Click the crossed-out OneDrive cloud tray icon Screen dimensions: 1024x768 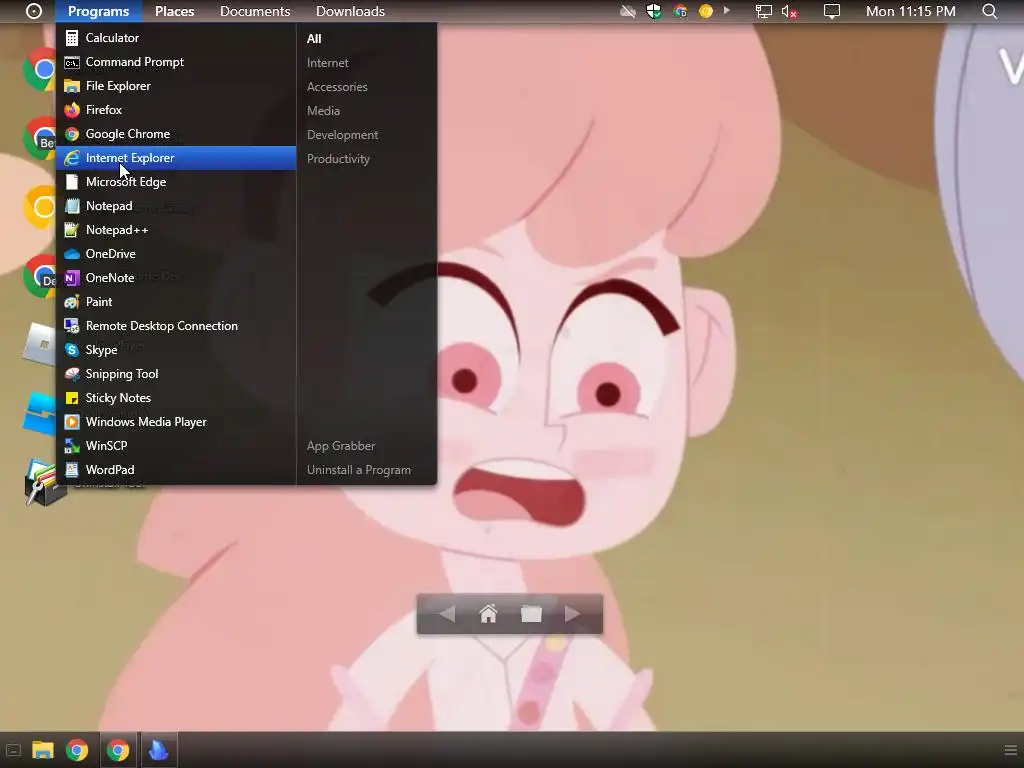(628, 11)
